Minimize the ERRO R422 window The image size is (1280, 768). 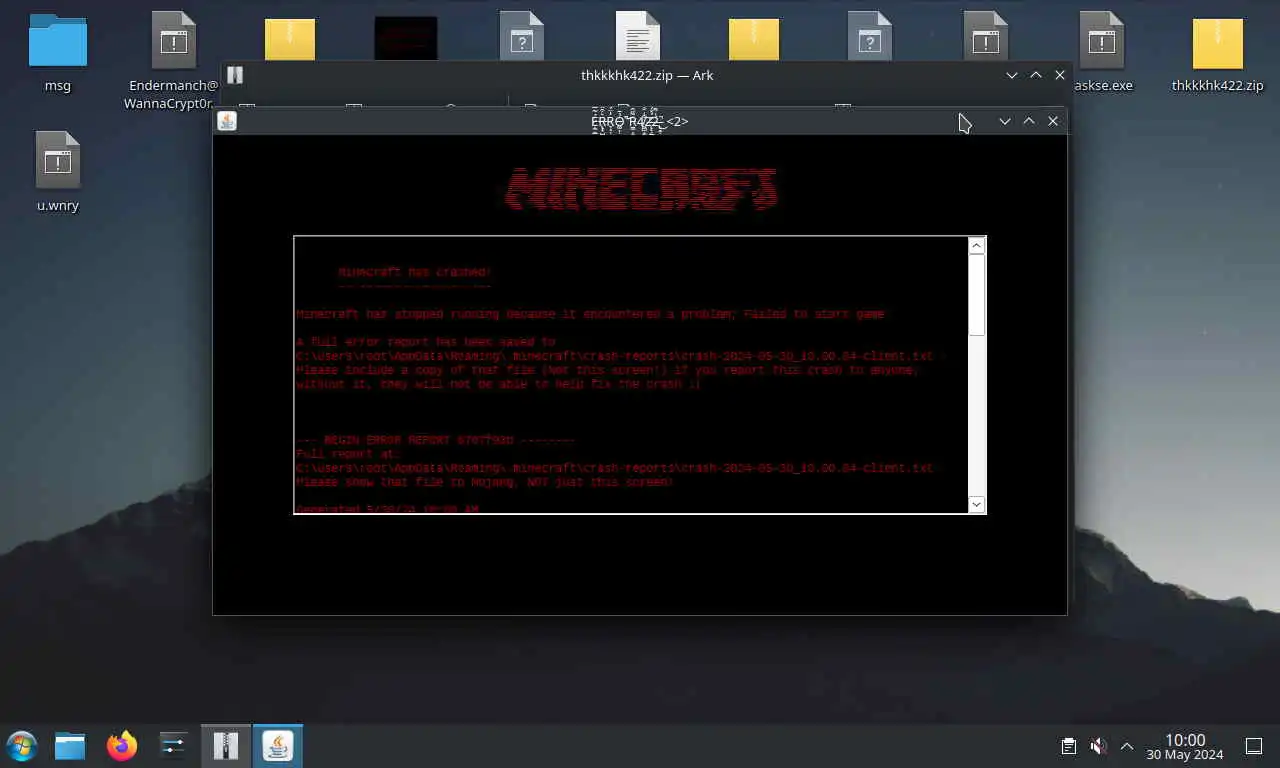1005,121
